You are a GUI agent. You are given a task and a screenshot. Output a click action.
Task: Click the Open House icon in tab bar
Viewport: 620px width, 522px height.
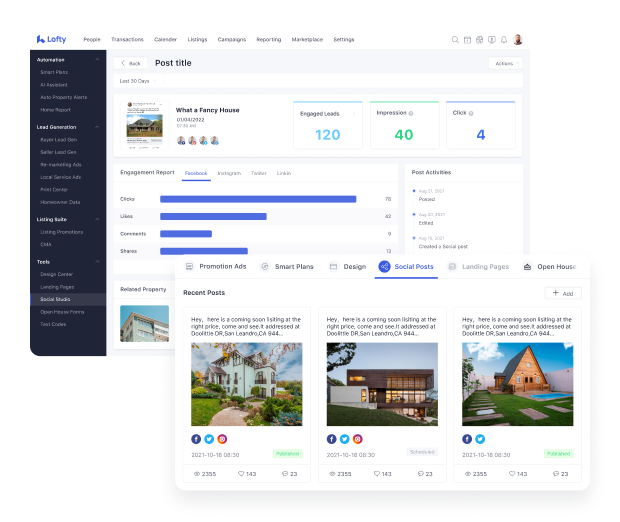pos(527,267)
